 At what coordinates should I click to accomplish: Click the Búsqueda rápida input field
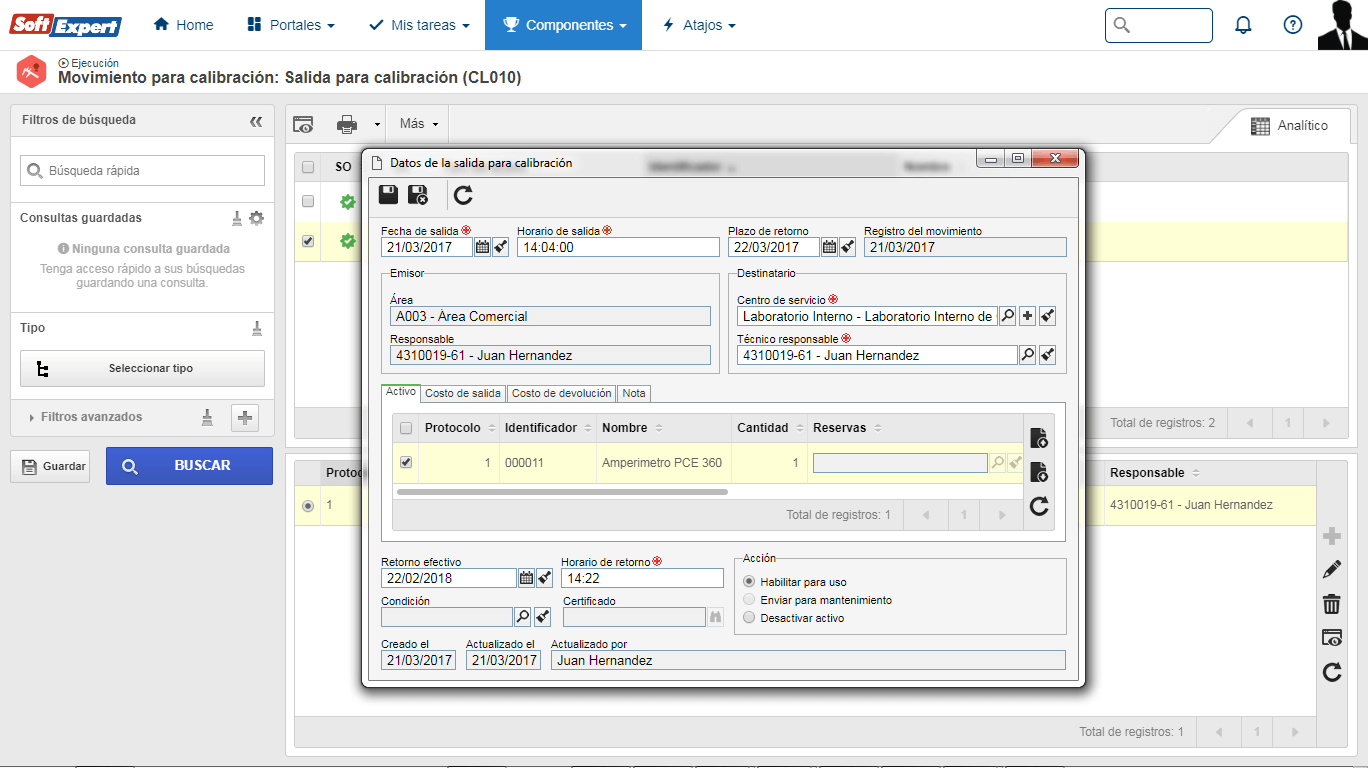coord(142,171)
